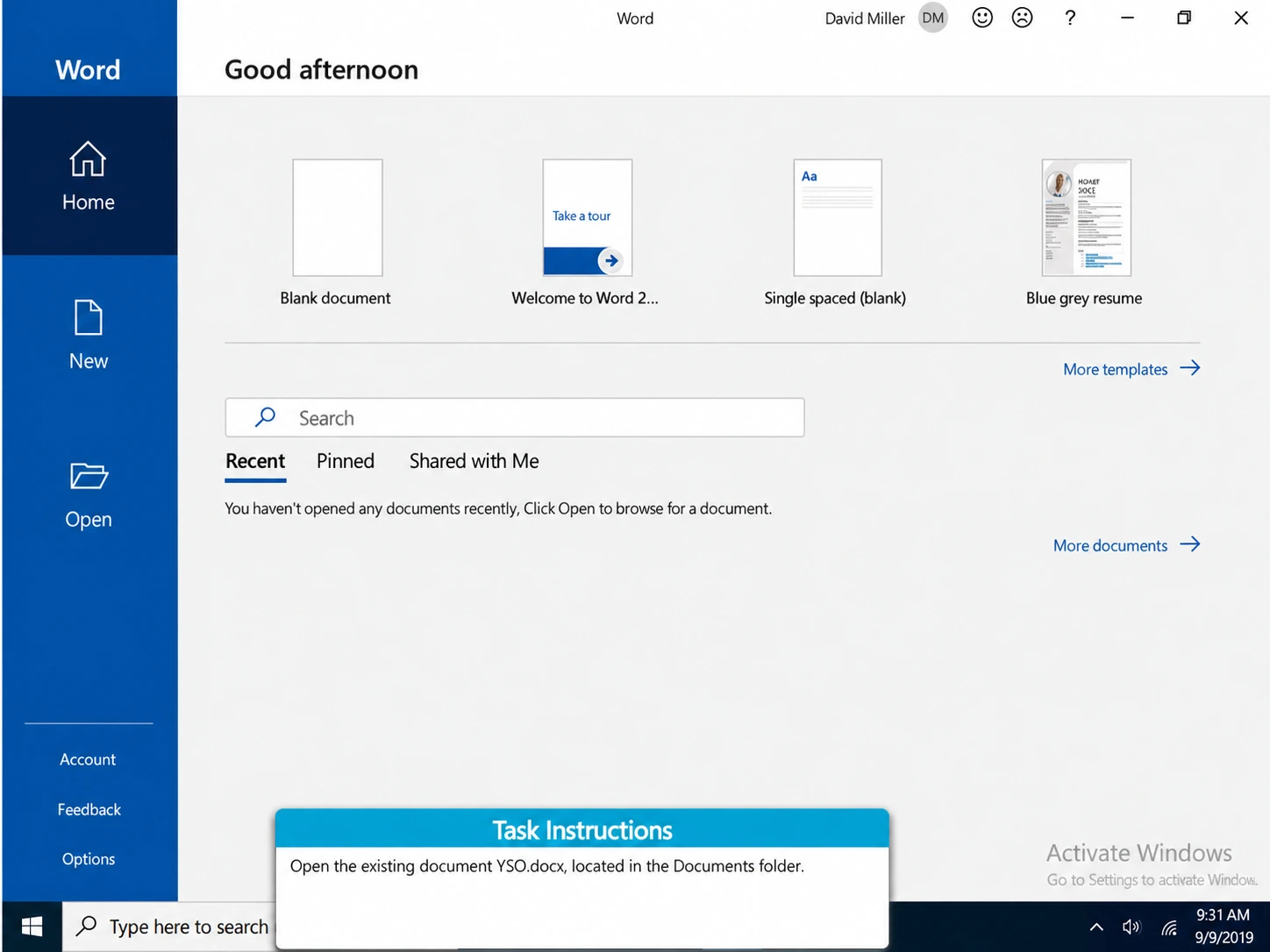Image resolution: width=1270 pixels, height=952 pixels.
Task: Open Word Options
Action: coord(89,859)
